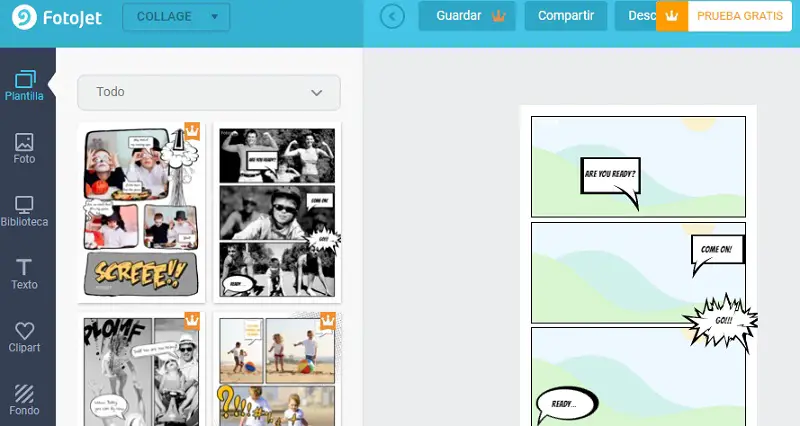Choose the SCREEE comic template
800x426 pixels.
[141, 212]
